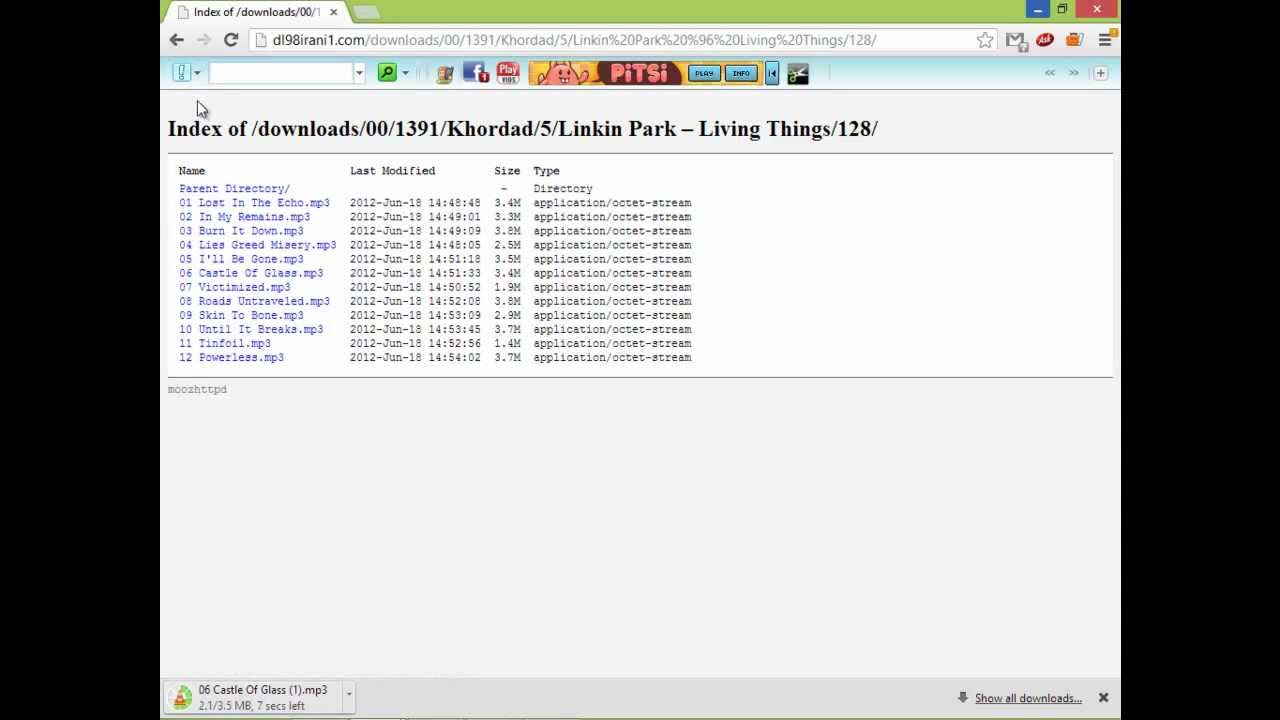Viewport: 1280px width, 720px height.
Task: Download 09 Skin To Bone.mp3
Action: [241, 315]
